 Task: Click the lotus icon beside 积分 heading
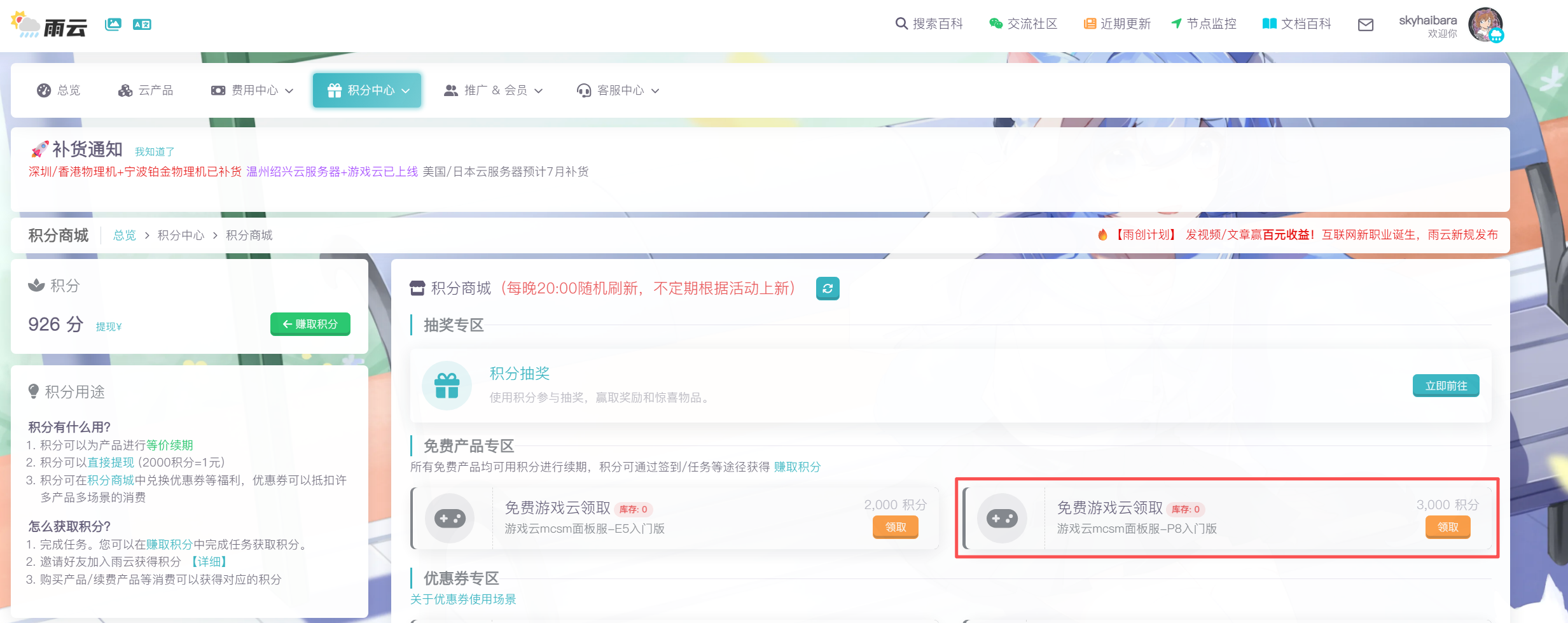36,285
